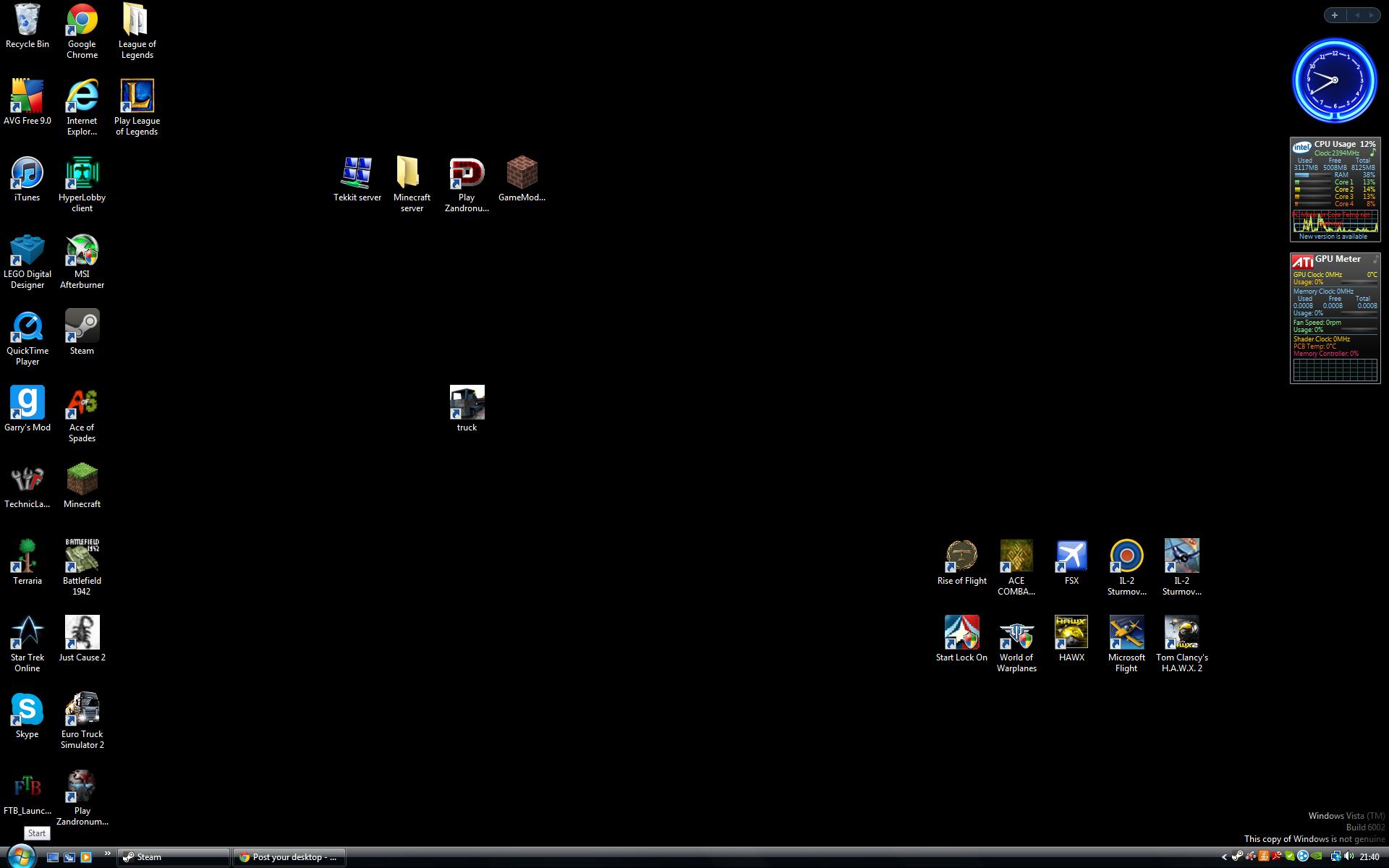
Task: Open the NVIDIA tray icon
Action: 1316,856
